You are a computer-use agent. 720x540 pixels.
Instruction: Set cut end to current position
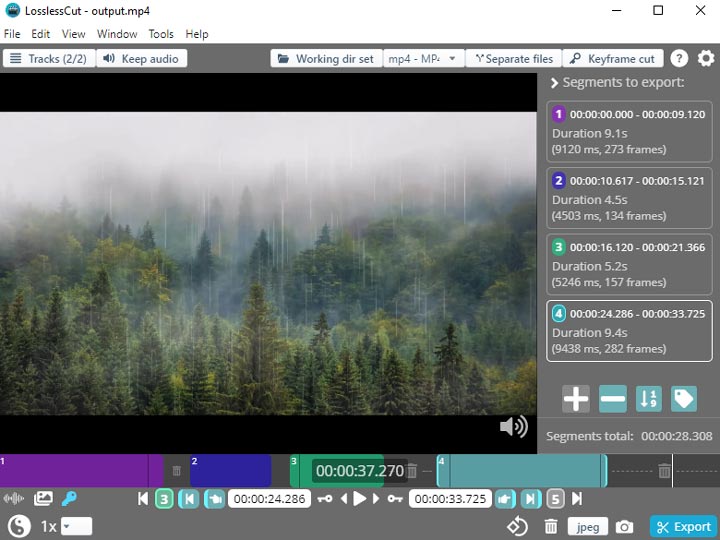tap(505, 499)
